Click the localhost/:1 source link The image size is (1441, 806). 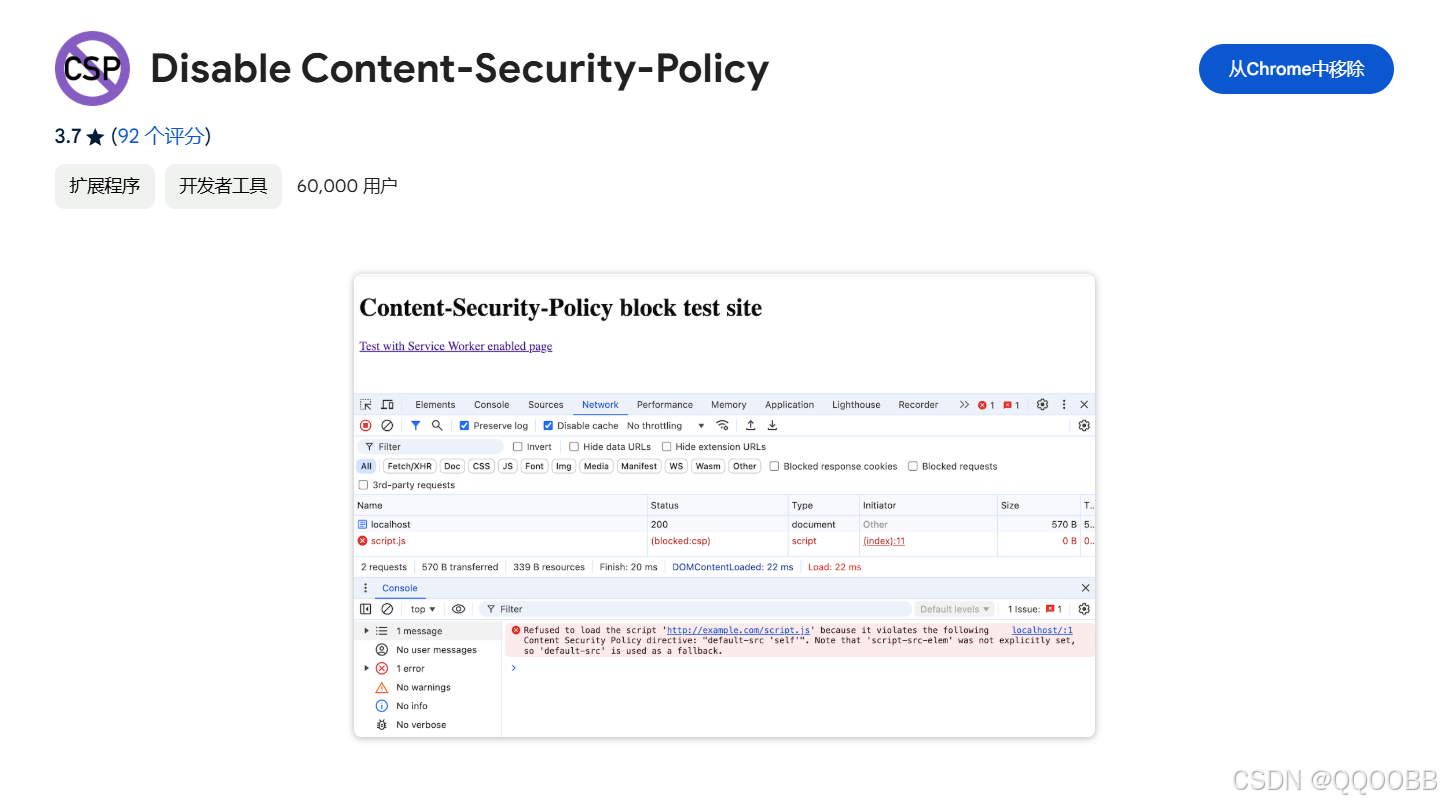(x=1042, y=631)
